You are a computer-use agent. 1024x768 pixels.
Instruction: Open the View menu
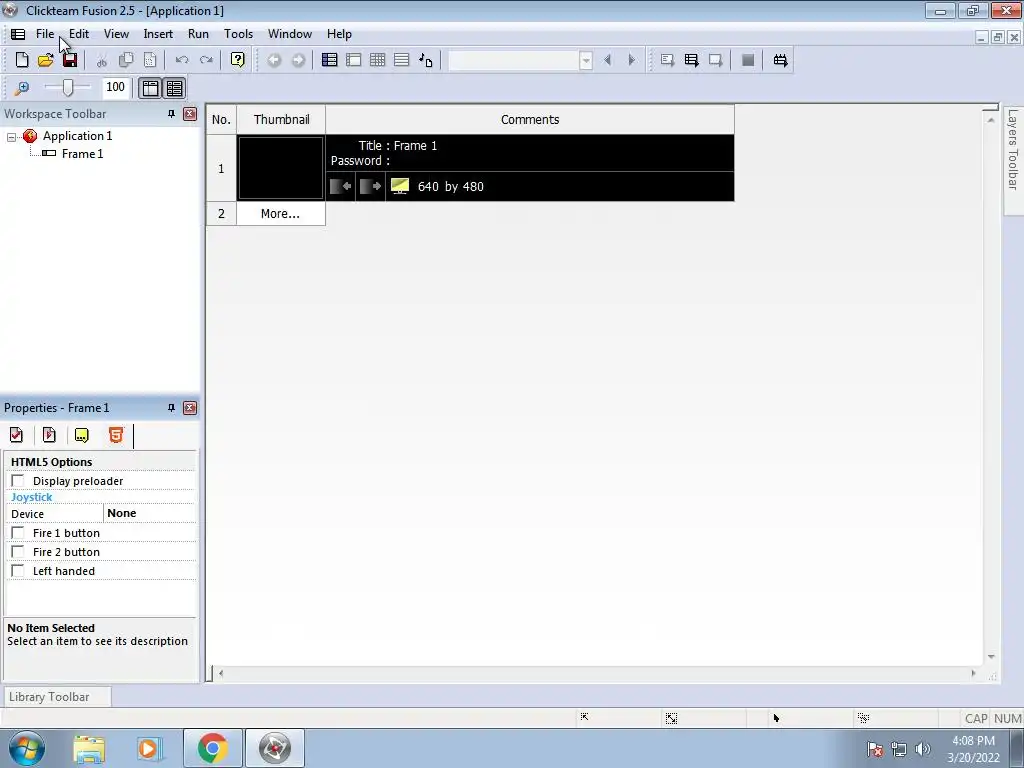point(116,34)
